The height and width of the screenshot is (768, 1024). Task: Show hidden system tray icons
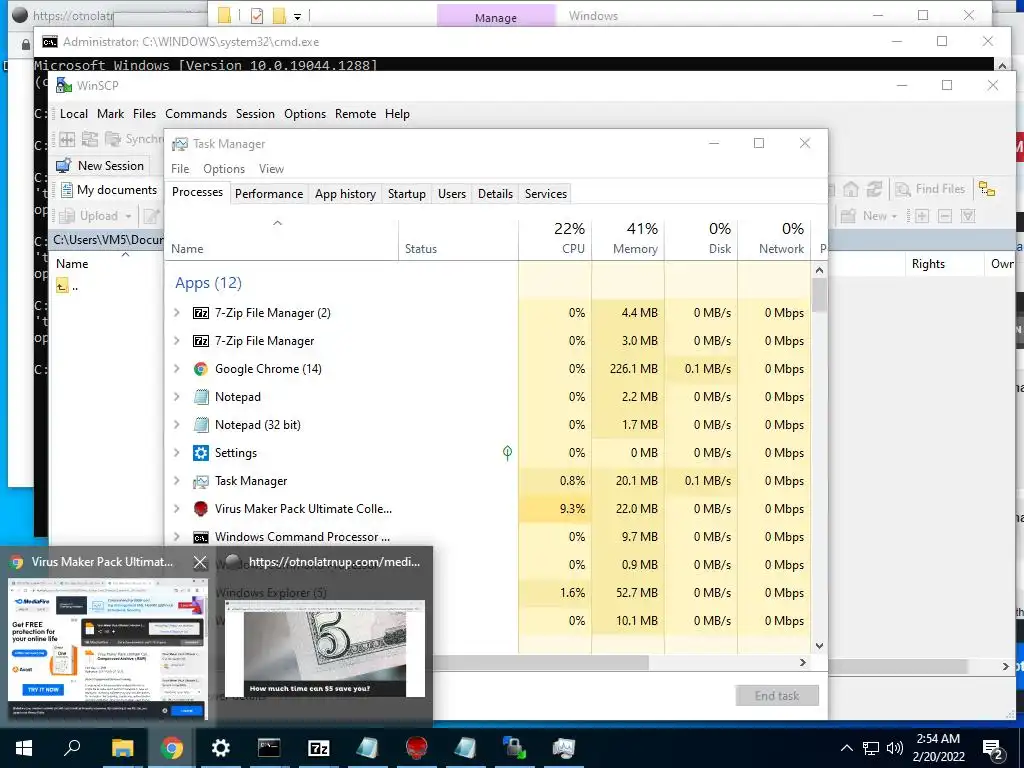point(846,748)
